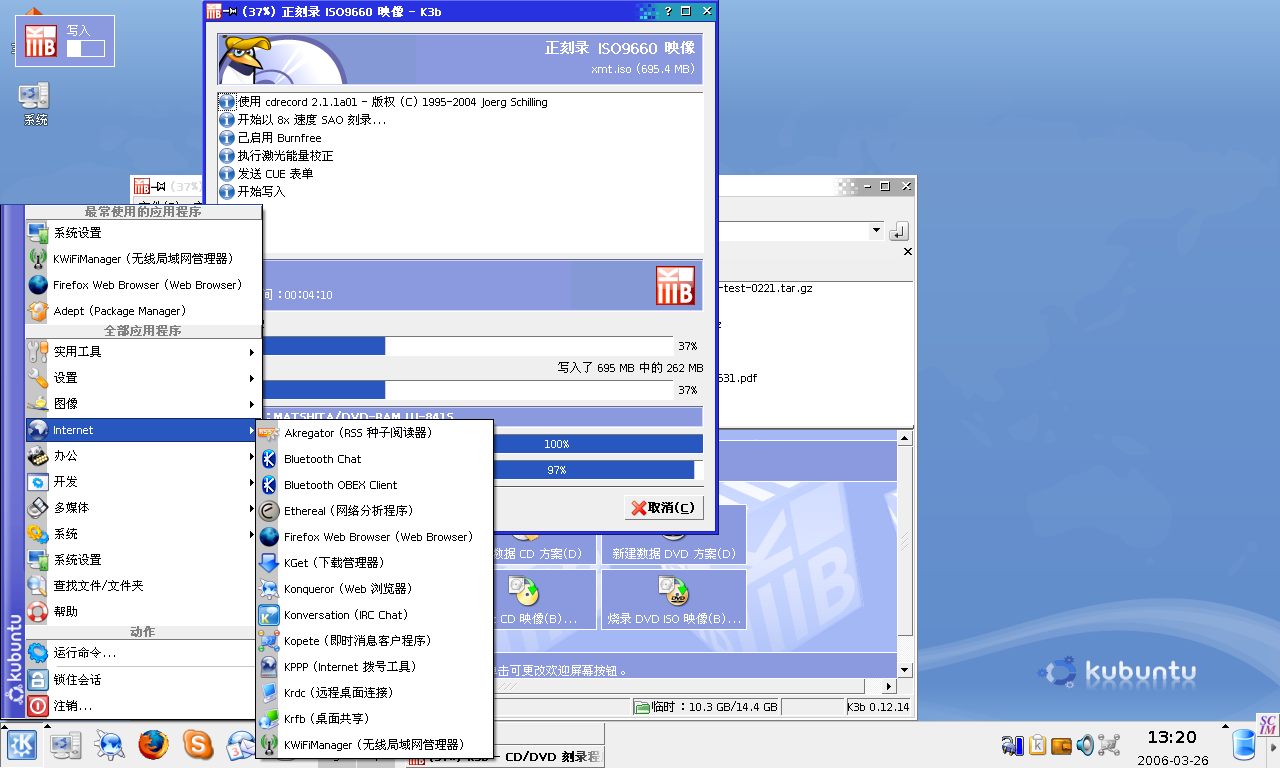
Task: Open Kopete instant messenger
Action: (375, 641)
